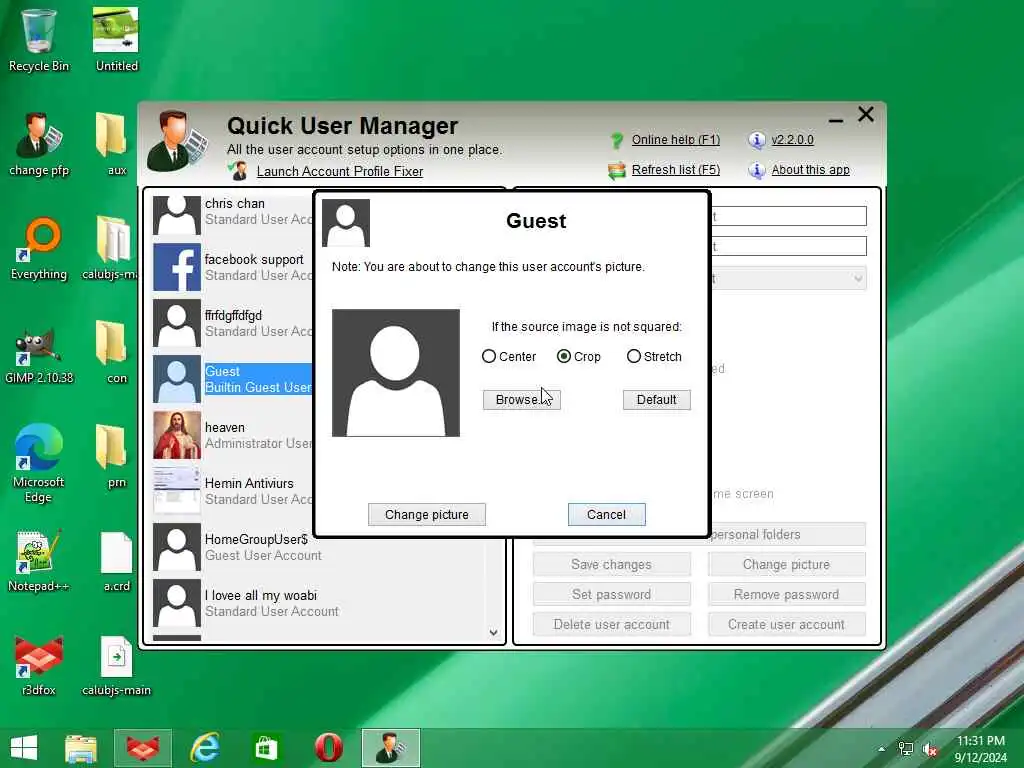Select the ffrfdgffdfgd user avatar
Image resolution: width=1024 pixels, height=768 pixels.
pos(176,323)
